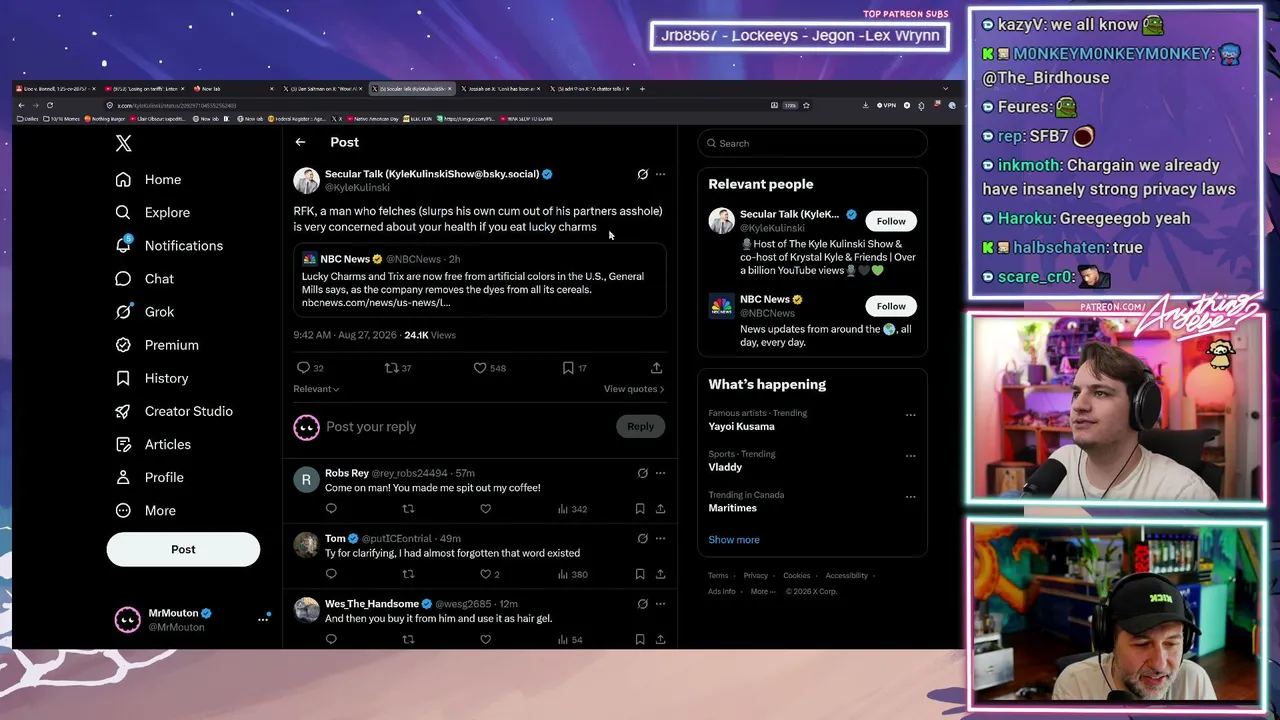Open Secular Talk's profile avatar on the post
The image size is (1280, 720).
click(306, 180)
